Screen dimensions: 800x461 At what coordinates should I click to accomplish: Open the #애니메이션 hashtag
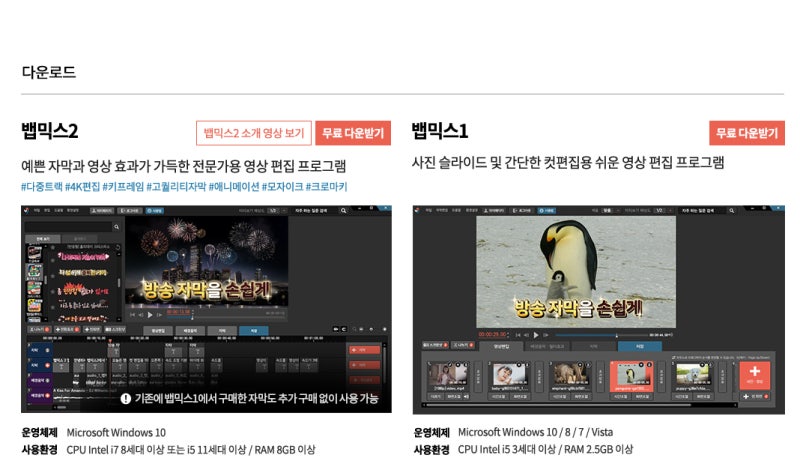pyautogui.click(x=234, y=187)
